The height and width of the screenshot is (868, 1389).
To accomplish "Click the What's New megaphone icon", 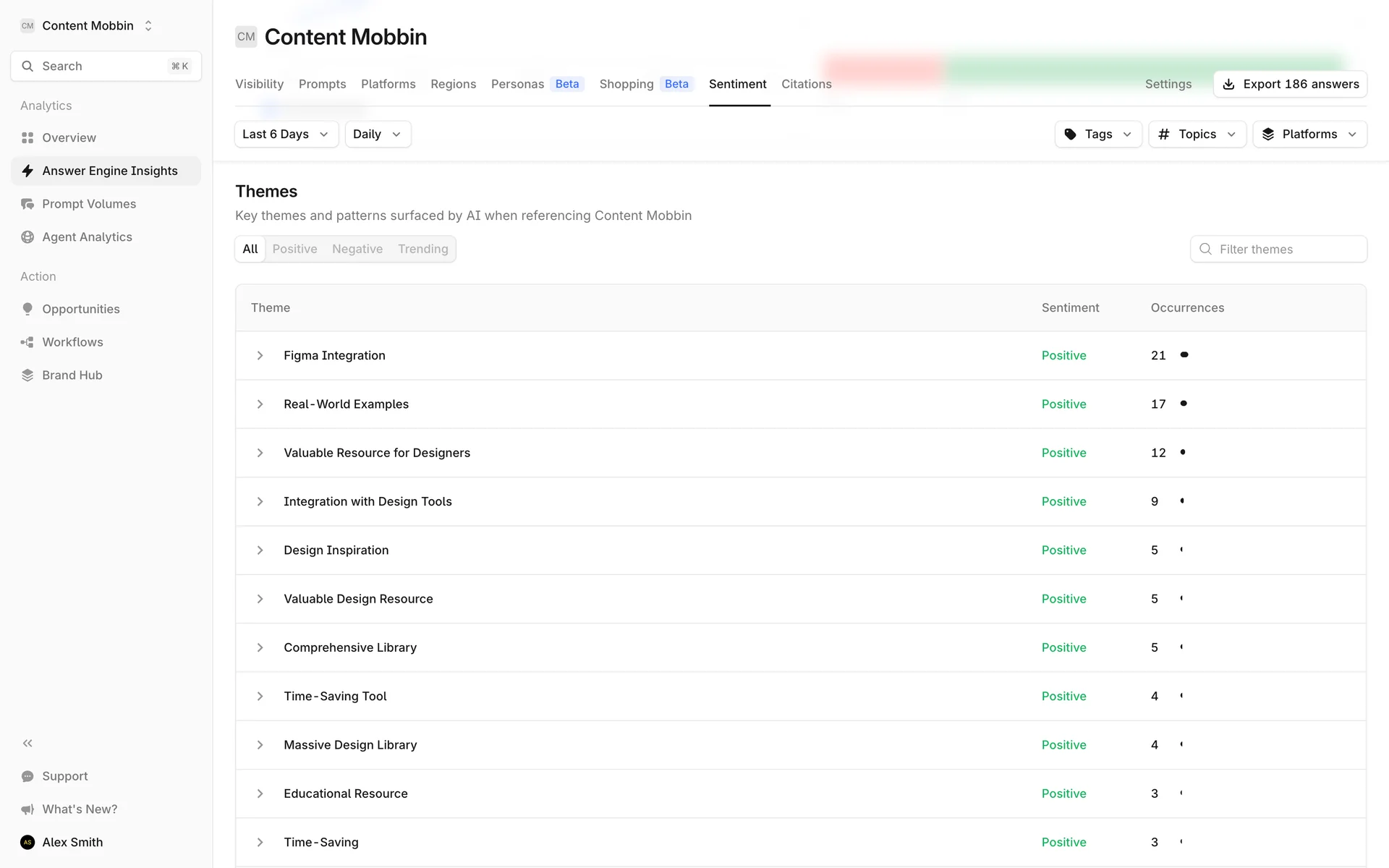I will pyautogui.click(x=27, y=809).
